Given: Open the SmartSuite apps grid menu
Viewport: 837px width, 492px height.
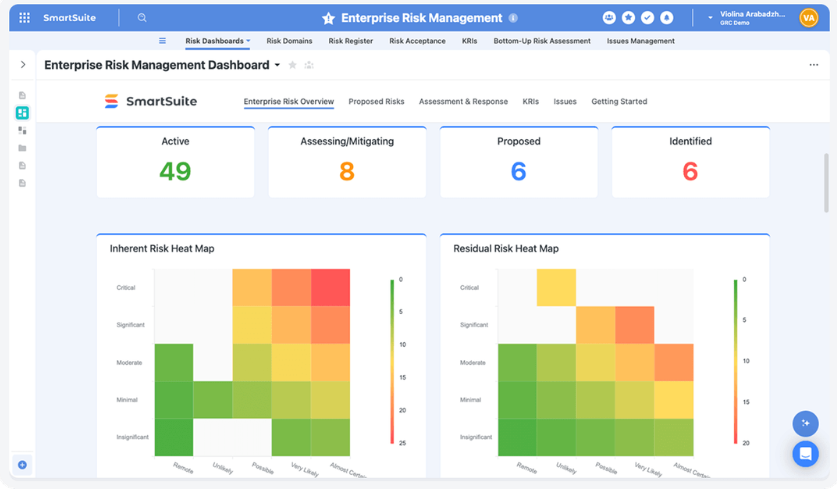Looking at the screenshot, I should click(x=25, y=18).
